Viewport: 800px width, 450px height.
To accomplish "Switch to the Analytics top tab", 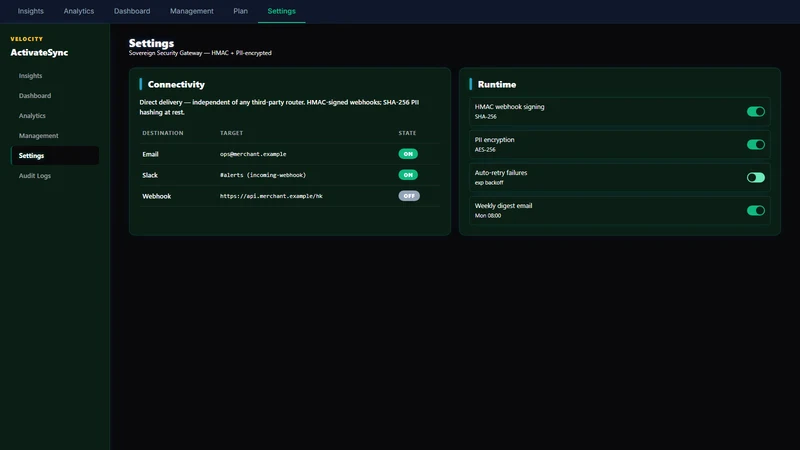I will 79,11.
